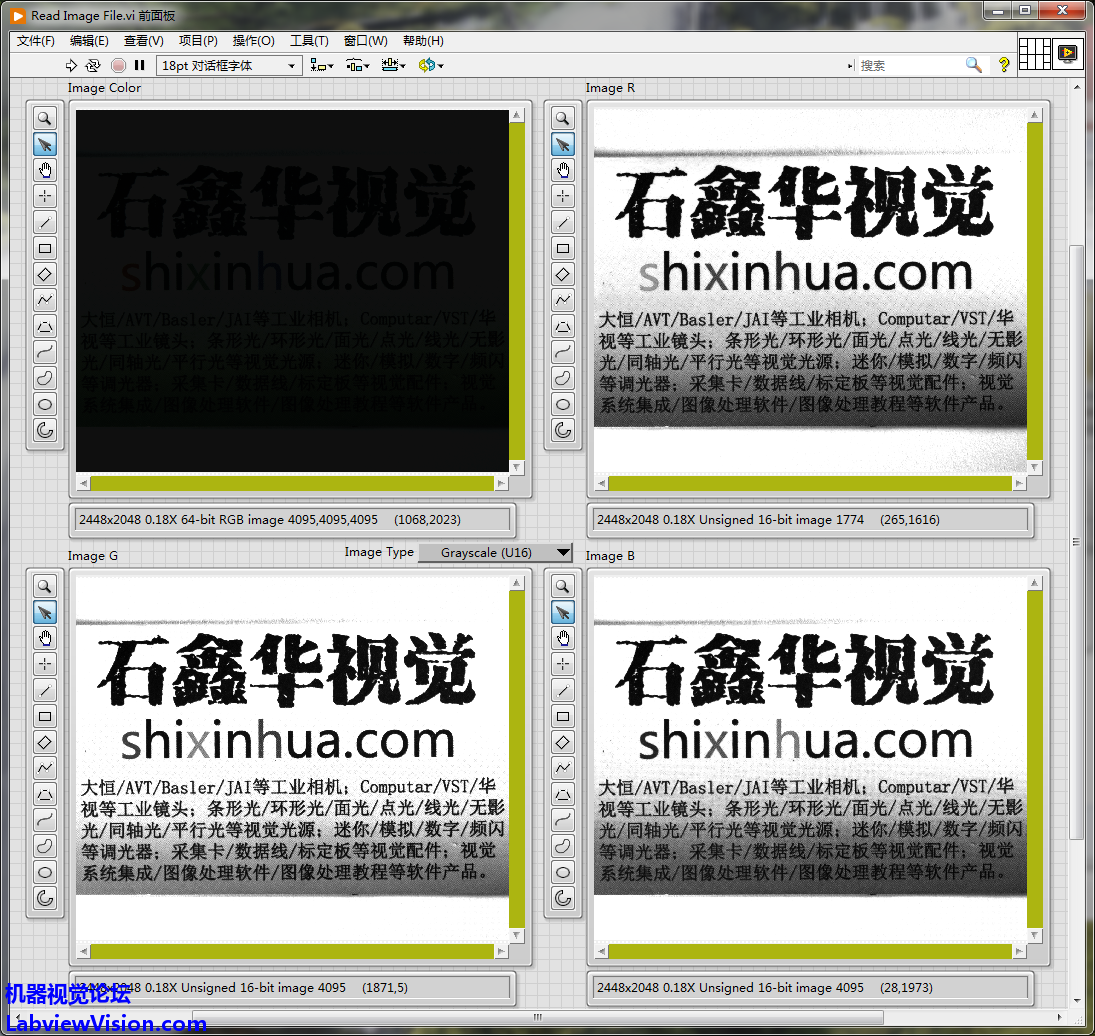Select the Polygon tool in Image B

click(563, 794)
